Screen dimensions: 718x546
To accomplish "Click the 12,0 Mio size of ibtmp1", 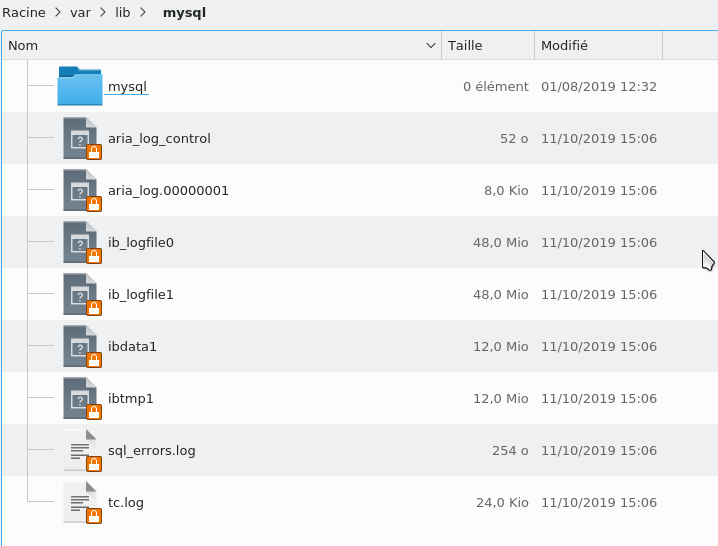I will (x=500, y=399).
